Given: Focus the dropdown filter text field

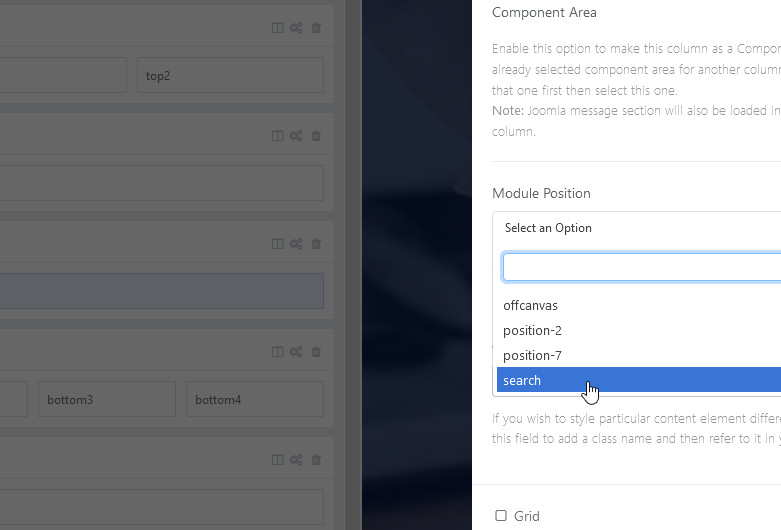Looking at the screenshot, I should (x=642, y=267).
